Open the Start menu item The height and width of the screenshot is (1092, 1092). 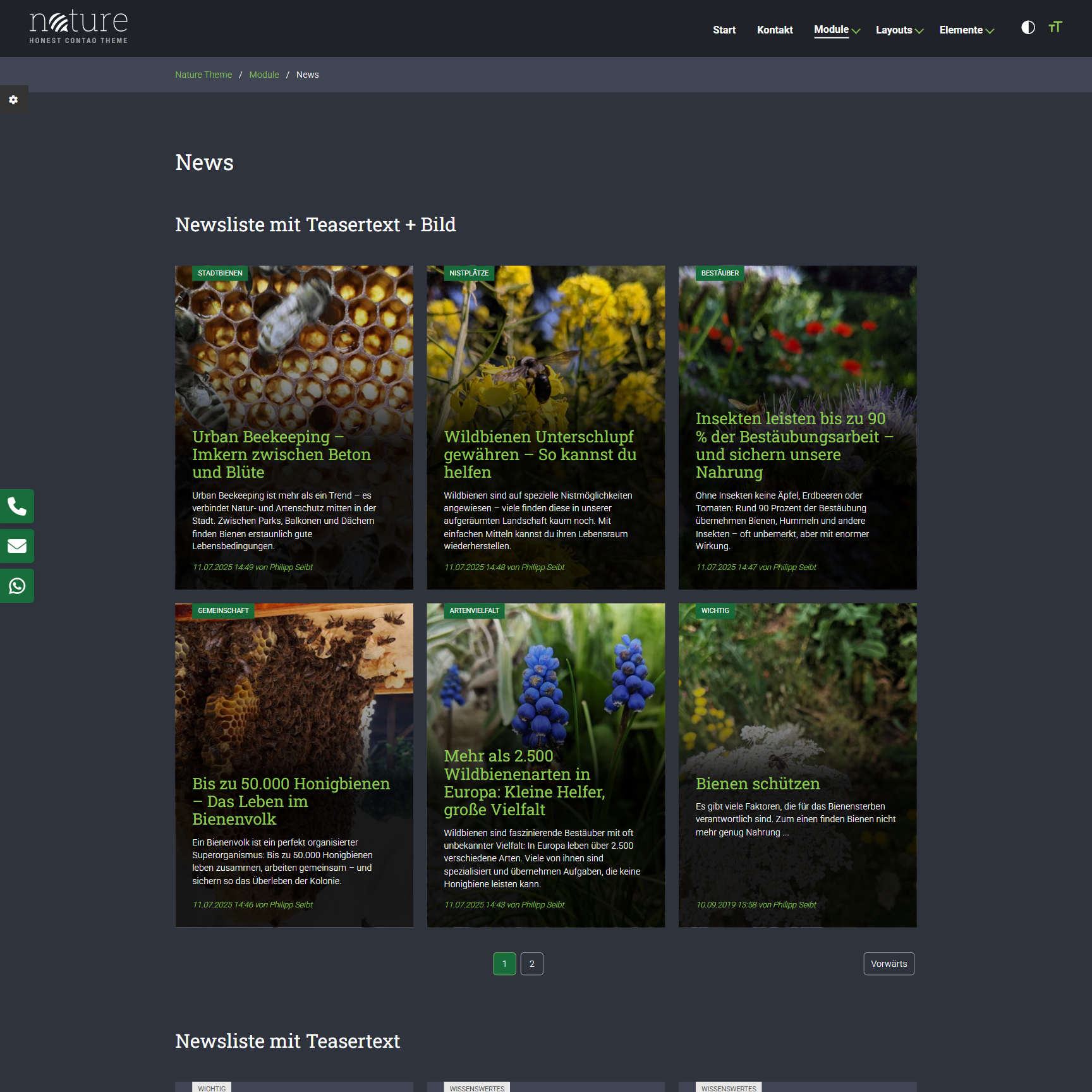[724, 30]
